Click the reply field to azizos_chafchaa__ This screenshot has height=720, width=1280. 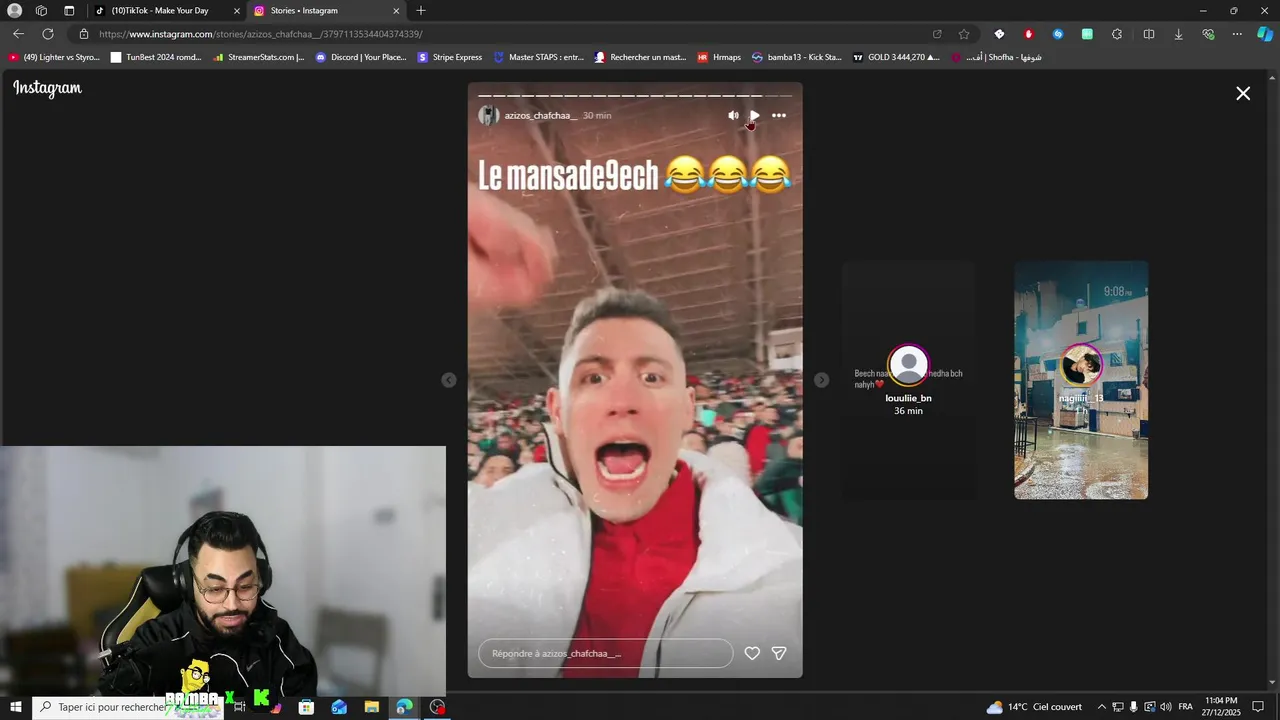point(606,653)
